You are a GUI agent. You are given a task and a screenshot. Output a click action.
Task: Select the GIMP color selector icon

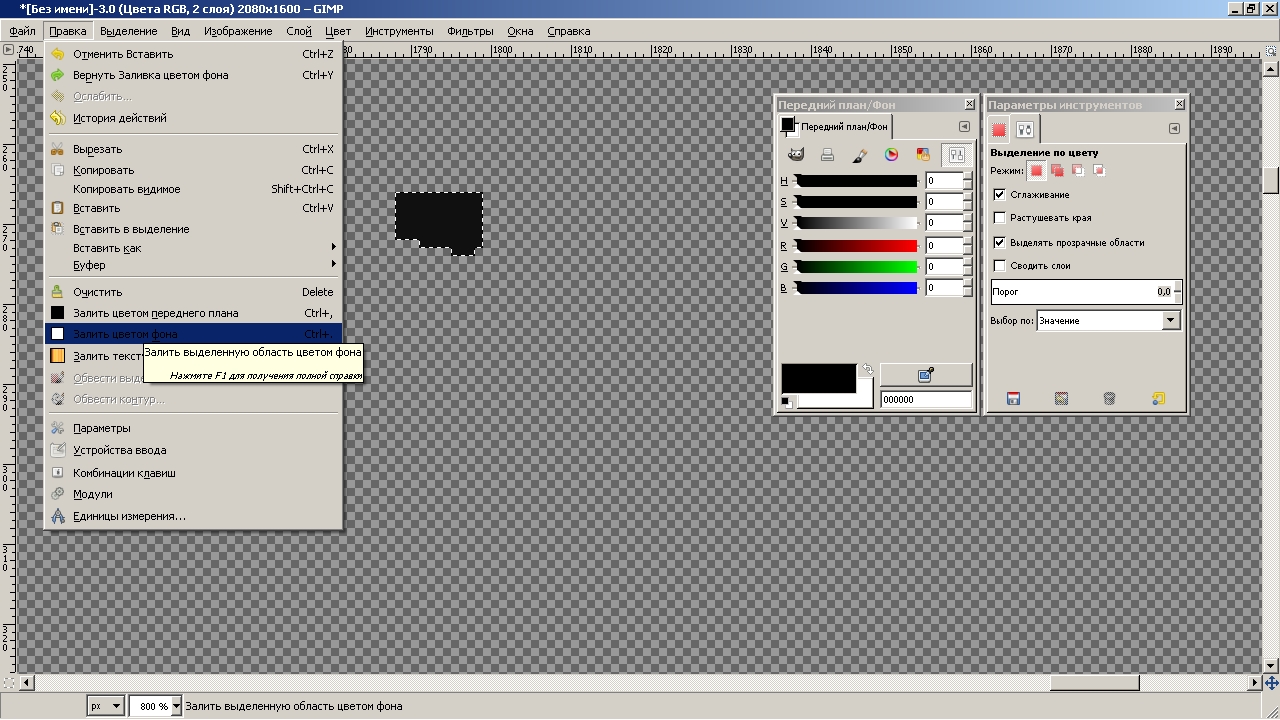(x=796, y=155)
